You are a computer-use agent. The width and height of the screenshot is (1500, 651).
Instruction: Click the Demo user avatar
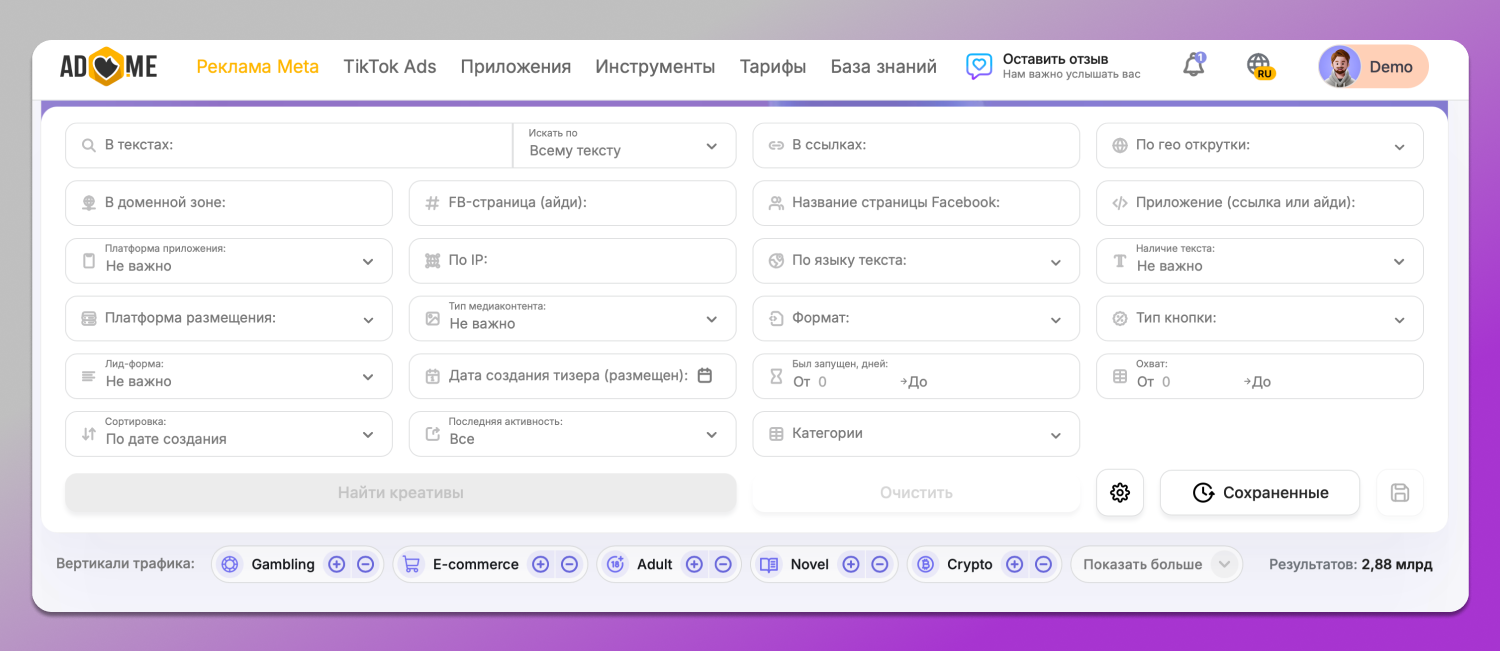click(x=1339, y=67)
